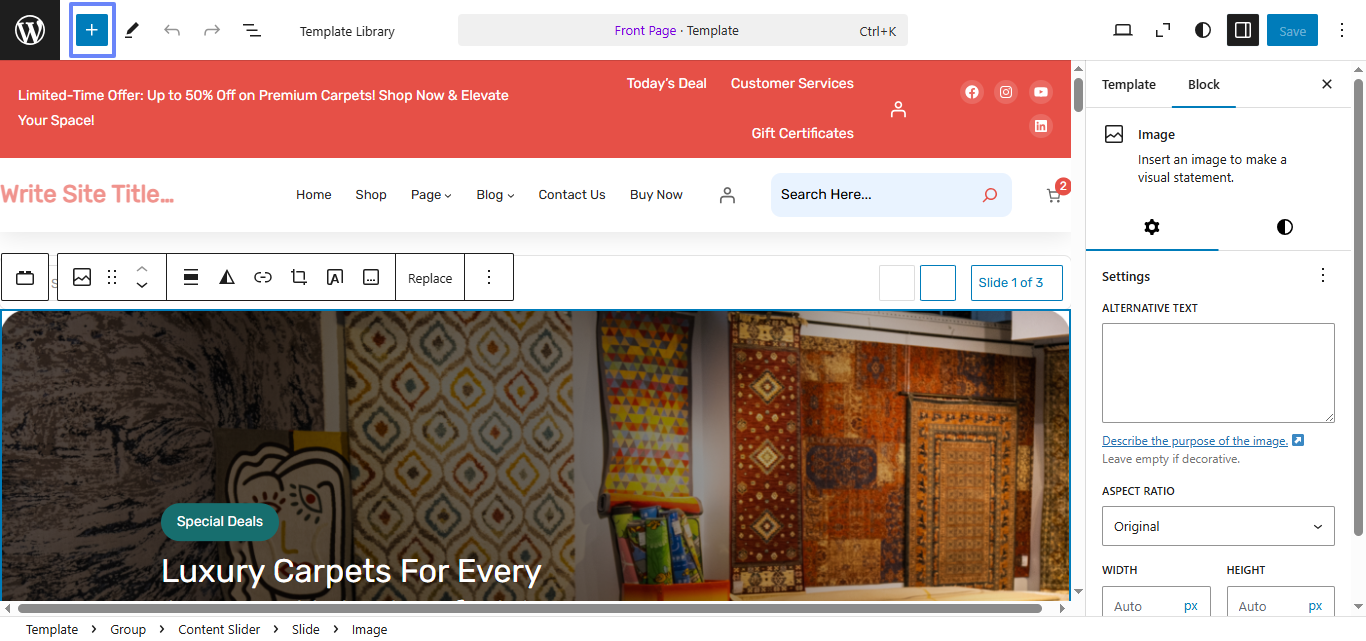The width and height of the screenshot is (1366, 641).
Task: Open the block Styles tab icon
Action: tap(1285, 227)
